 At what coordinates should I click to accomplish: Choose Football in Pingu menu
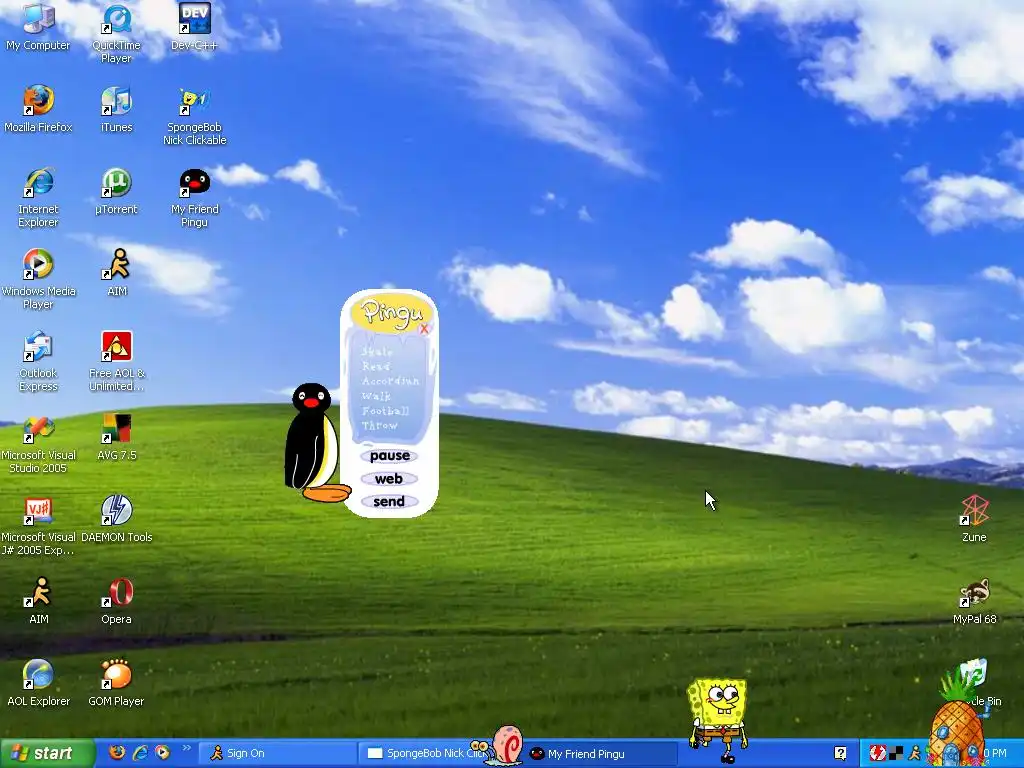[385, 411]
